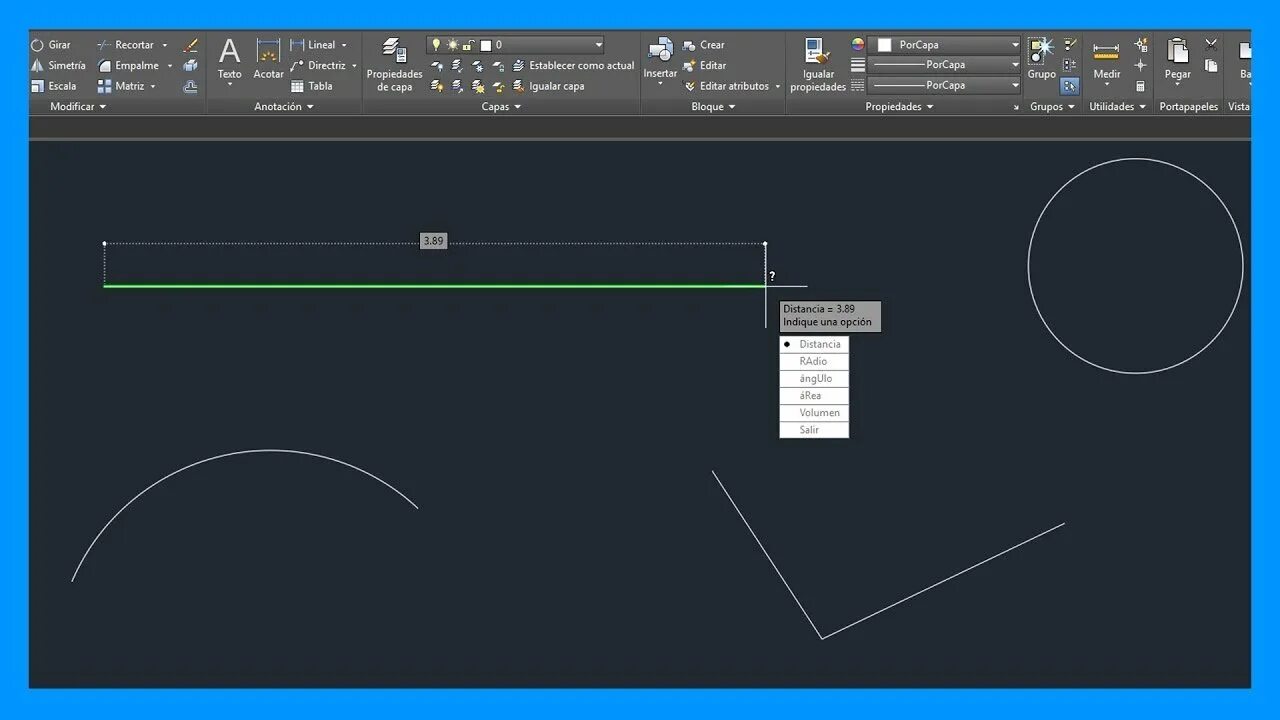The width and height of the screenshot is (1280, 720).
Task: Click the Insertar block tool
Action: pyautogui.click(x=660, y=60)
